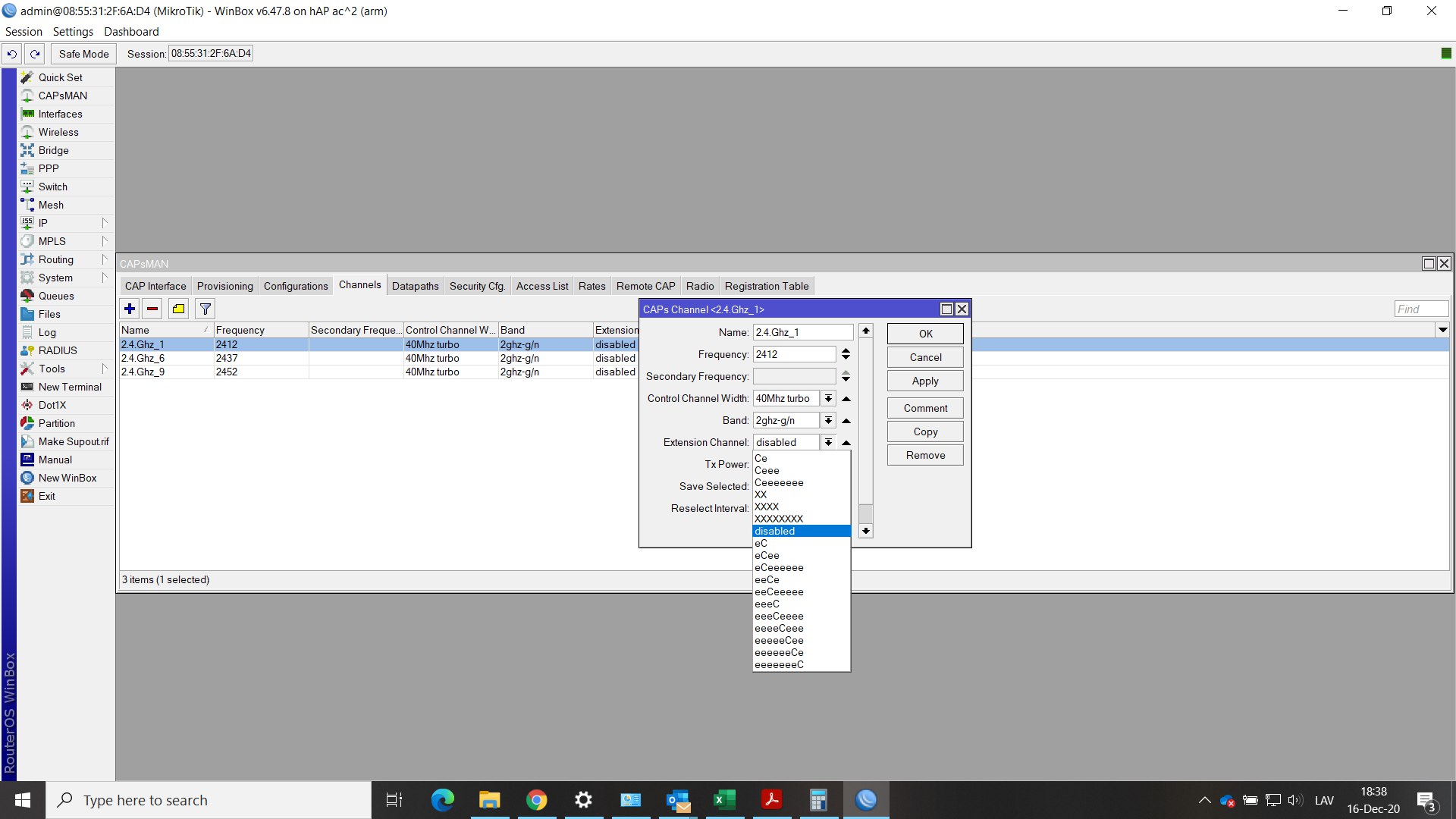Viewport: 1456px width, 819px height.
Task: Open columns dropdown at table right
Action: tap(1442, 330)
